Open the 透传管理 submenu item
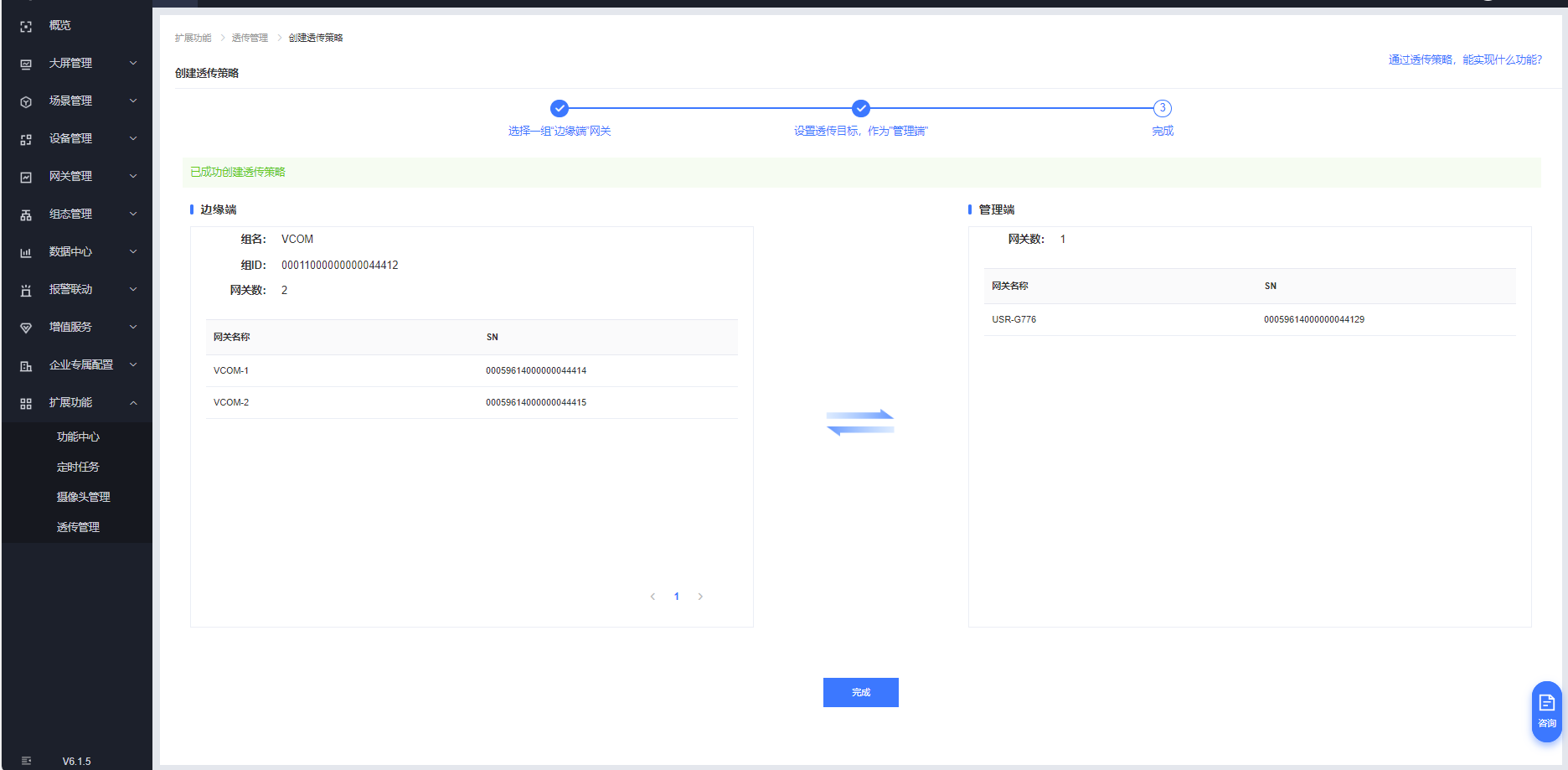The height and width of the screenshot is (770, 1568). pos(78,527)
